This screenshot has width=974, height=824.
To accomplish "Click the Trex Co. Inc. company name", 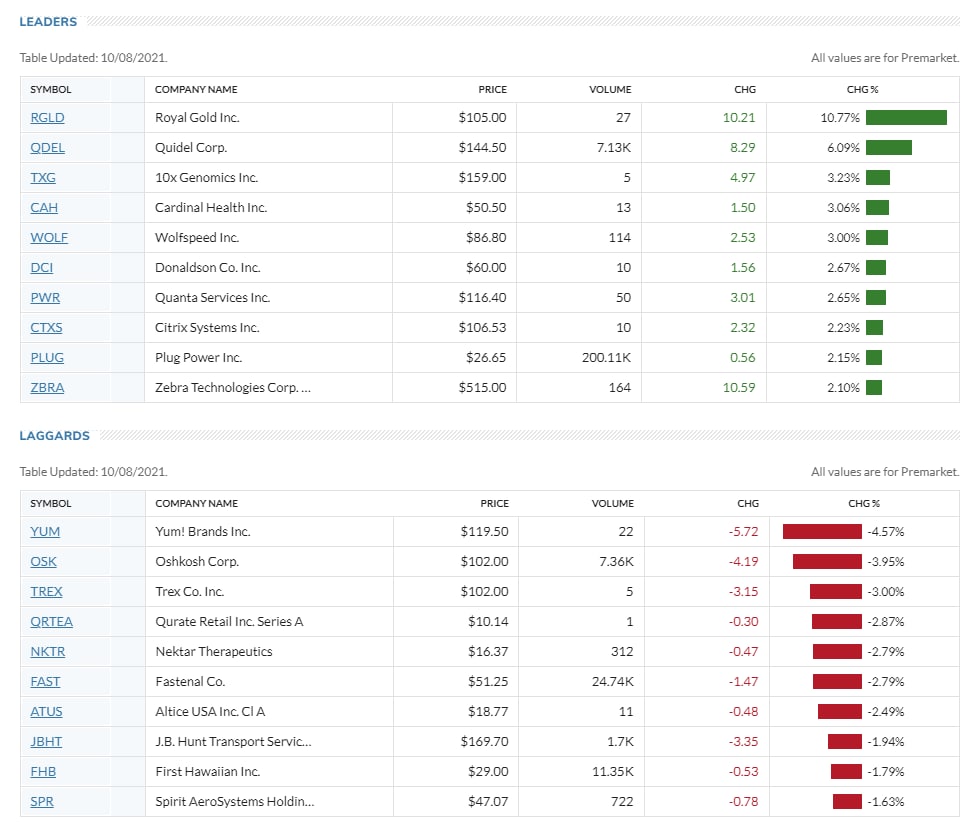I will [189, 592].
